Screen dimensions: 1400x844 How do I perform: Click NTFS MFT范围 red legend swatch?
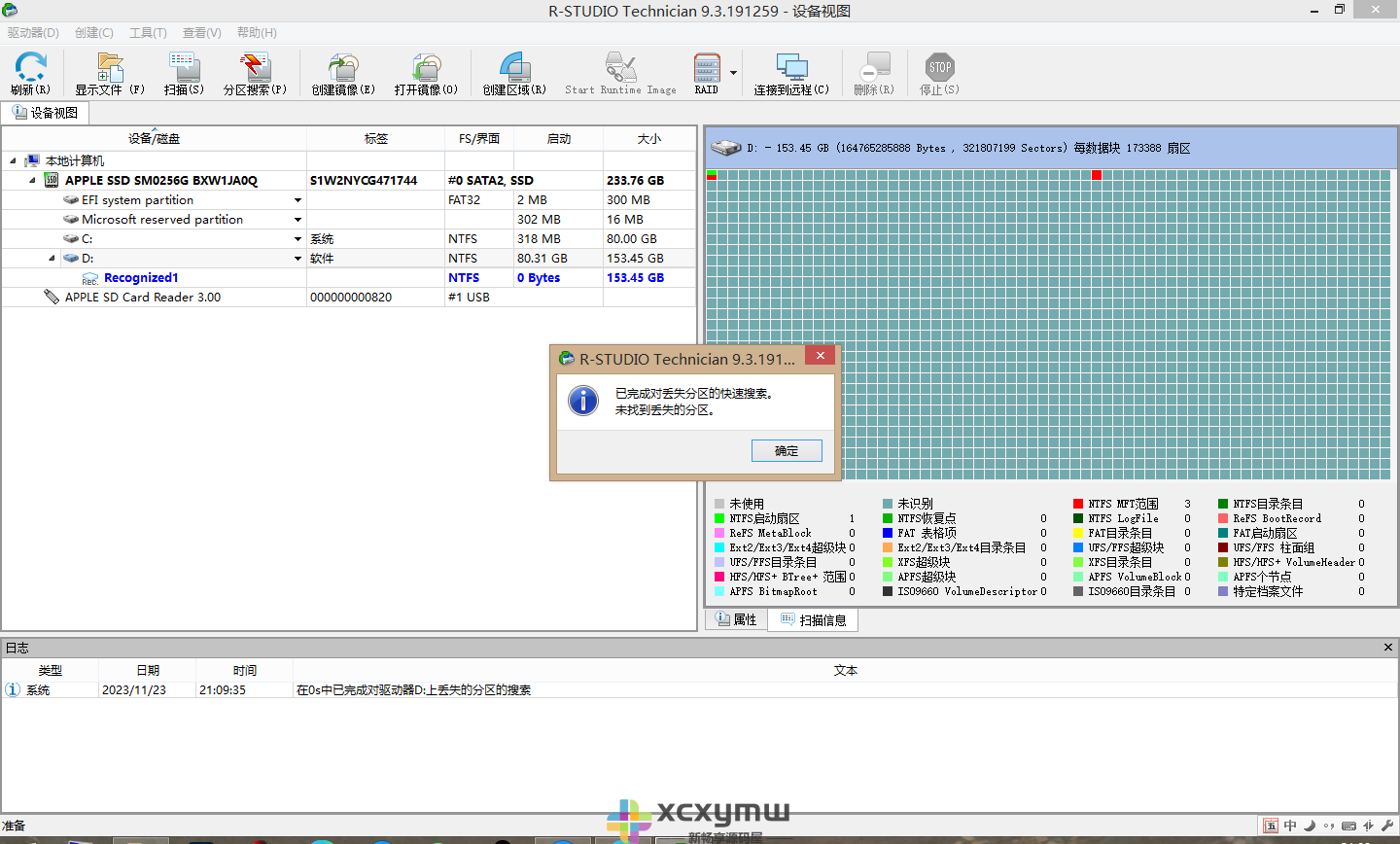coord(1078,504)
